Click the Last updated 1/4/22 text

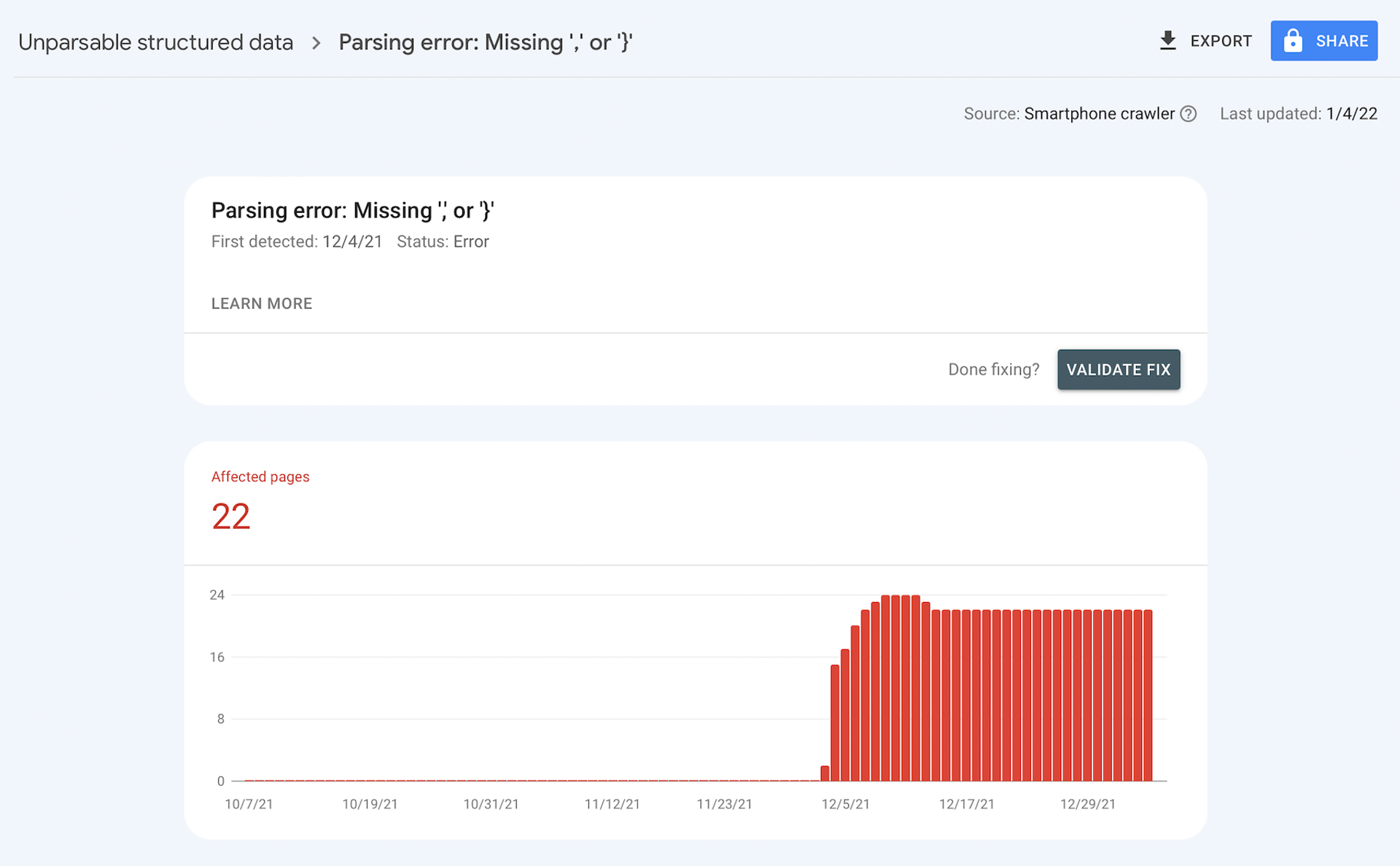1298,114
